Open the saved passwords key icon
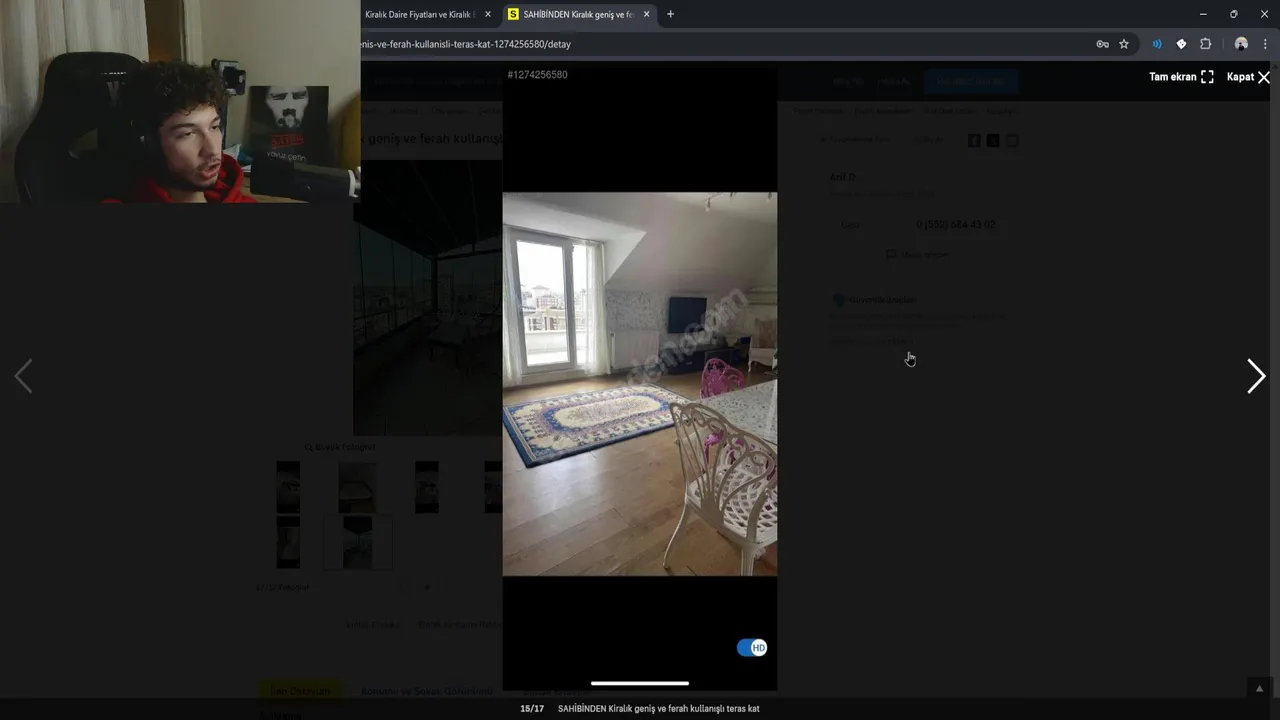 (1102, 44)
